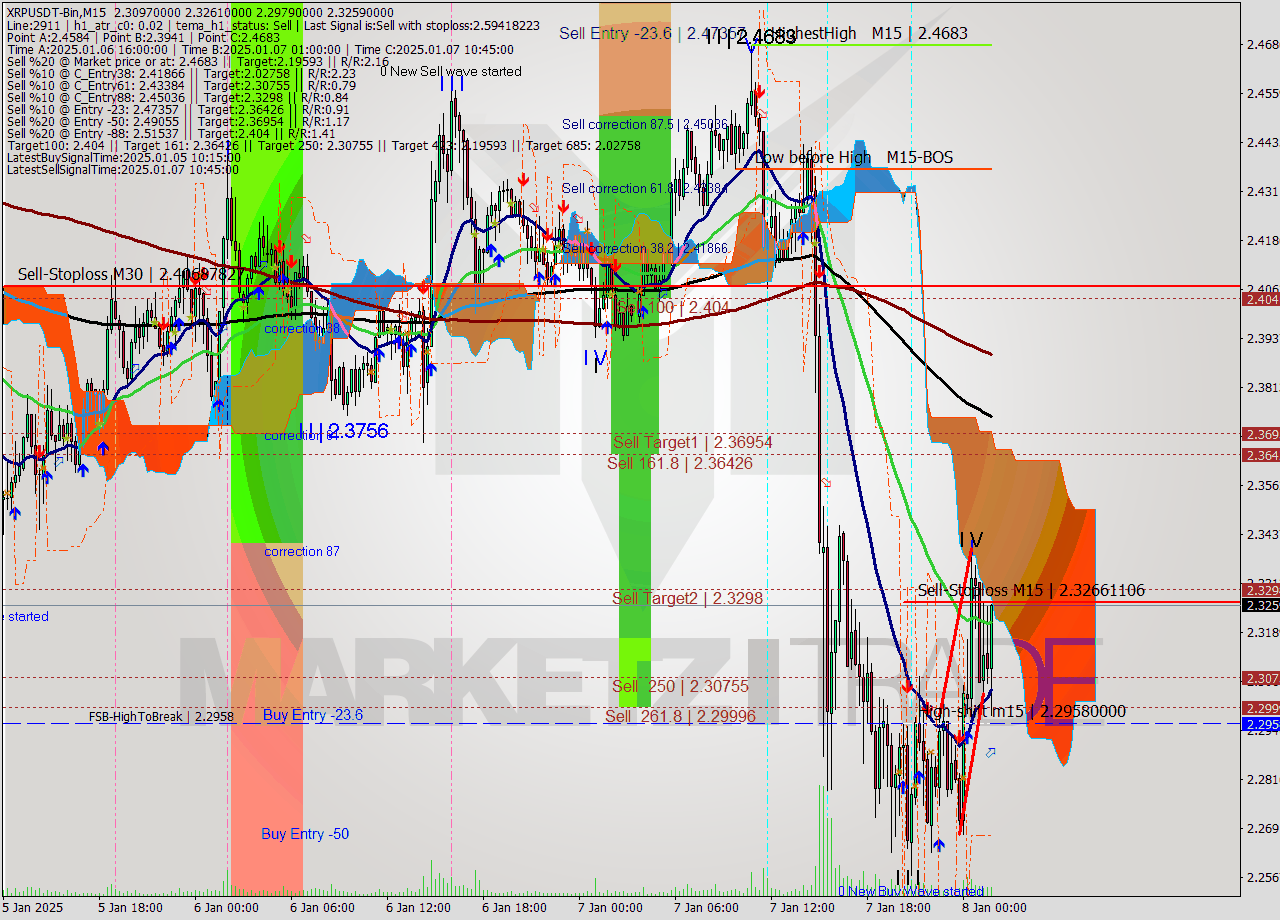Viewport: 1280px width, 920px height.
Task: Click the 'Sell %20 @ Entry -50' row
Action: [178, 121]
